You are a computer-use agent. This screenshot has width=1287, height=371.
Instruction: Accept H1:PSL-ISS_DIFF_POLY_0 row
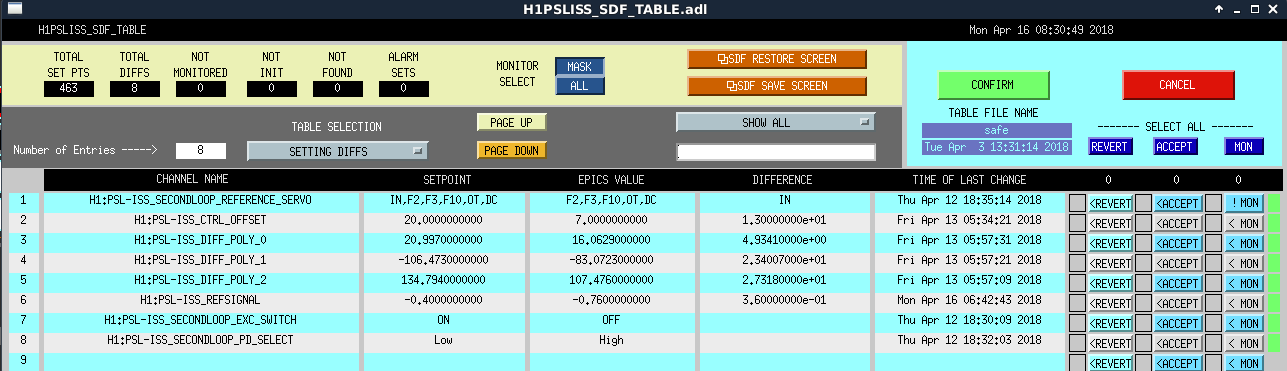click(x=1179, y=242)
